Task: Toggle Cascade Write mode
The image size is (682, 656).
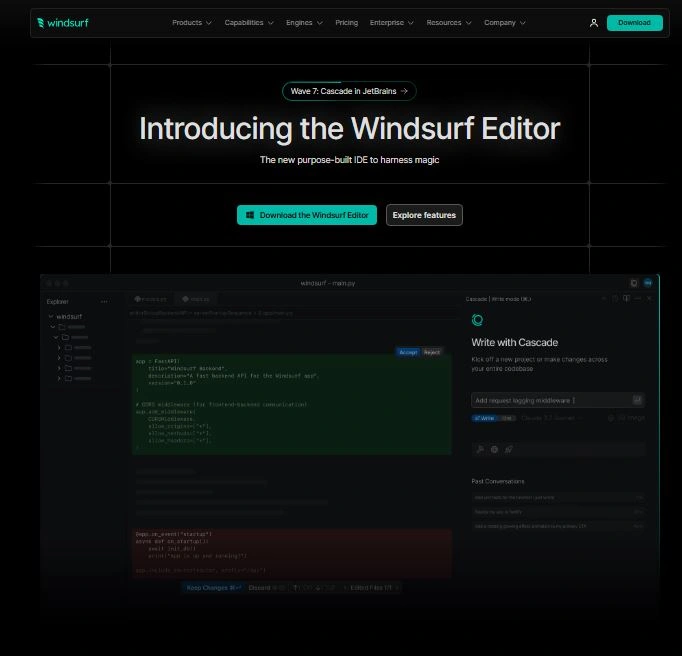Action: (484, 418)
